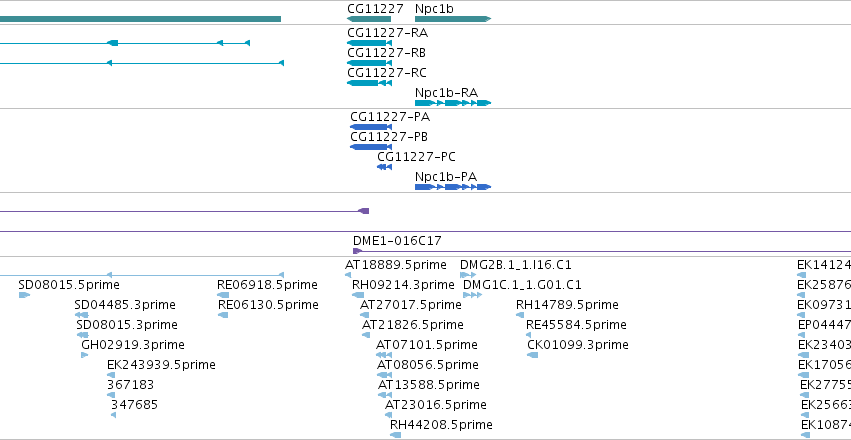This screenshot has width=851, height=440.
Task: Select the GH02919.3prime EST arrow
Action: (x=85, y=355)
